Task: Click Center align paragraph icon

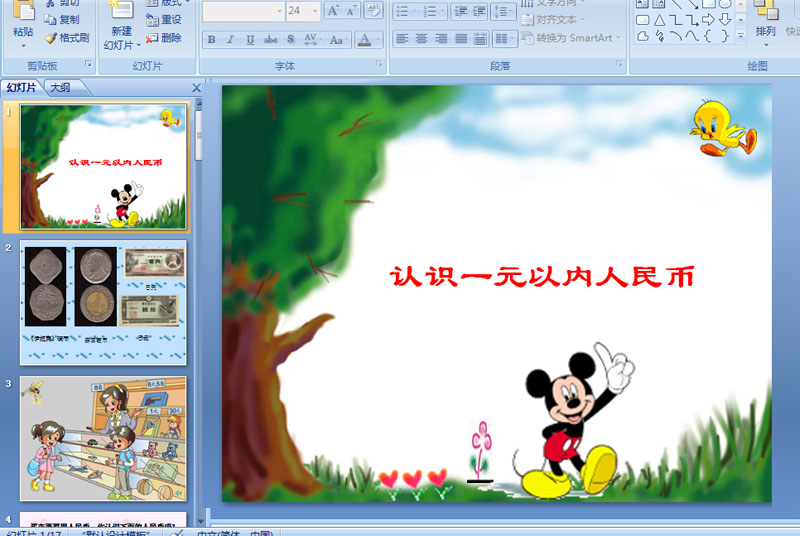Action: pyautogui.click(x=421, y=39)
